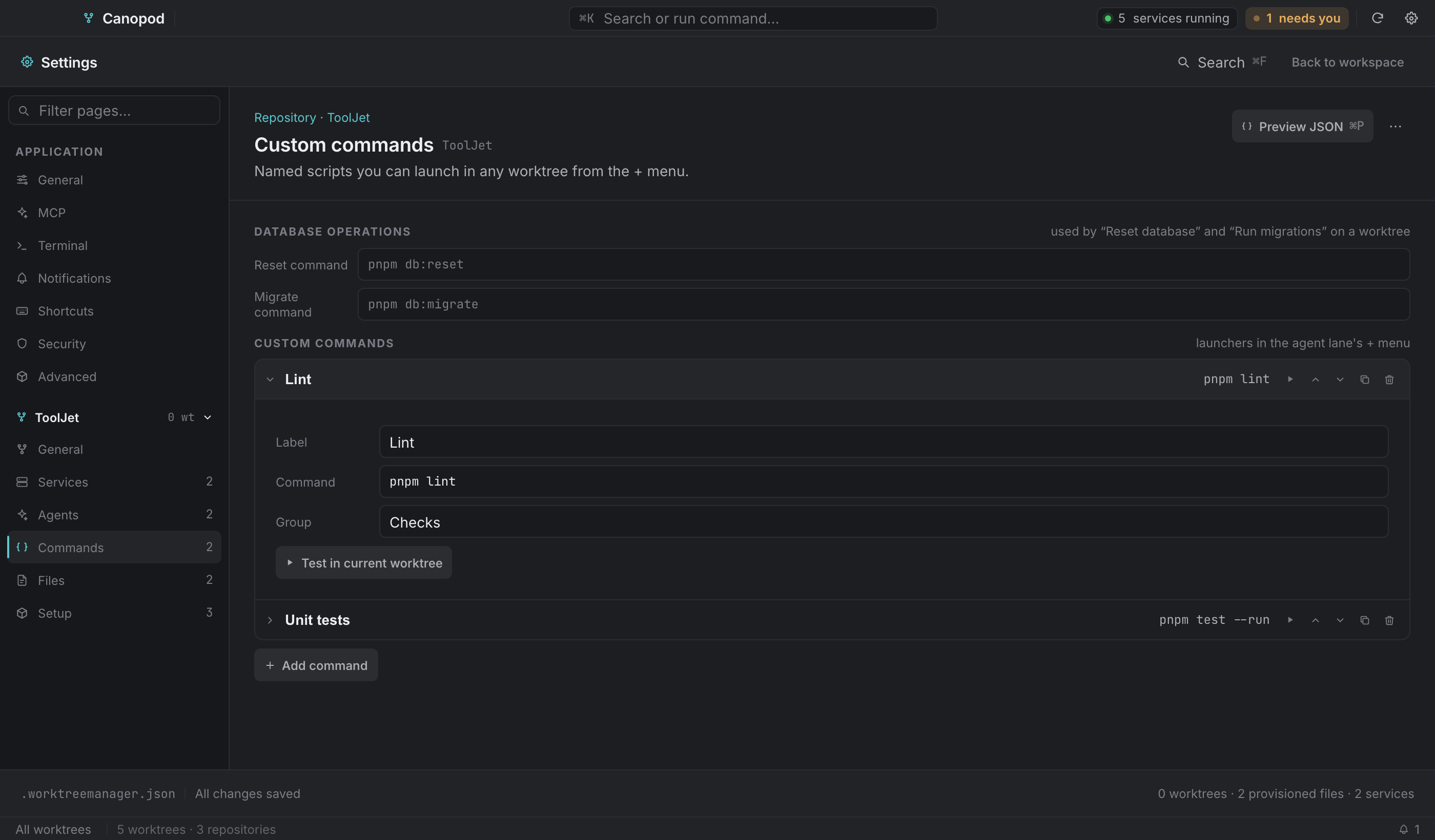
Task: Click Back to workspace link
Action: tap(1347, 62)
